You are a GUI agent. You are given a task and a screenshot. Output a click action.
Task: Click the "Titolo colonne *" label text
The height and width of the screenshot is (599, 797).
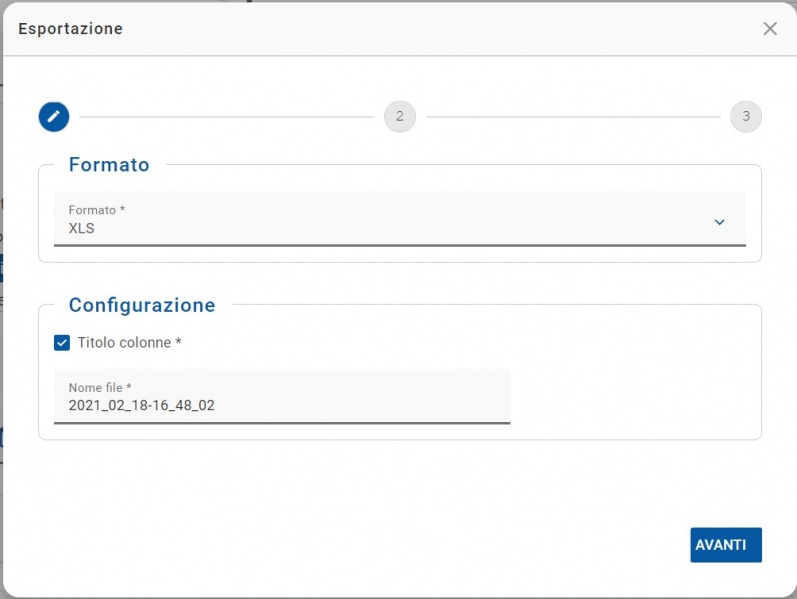click(130, 343)
